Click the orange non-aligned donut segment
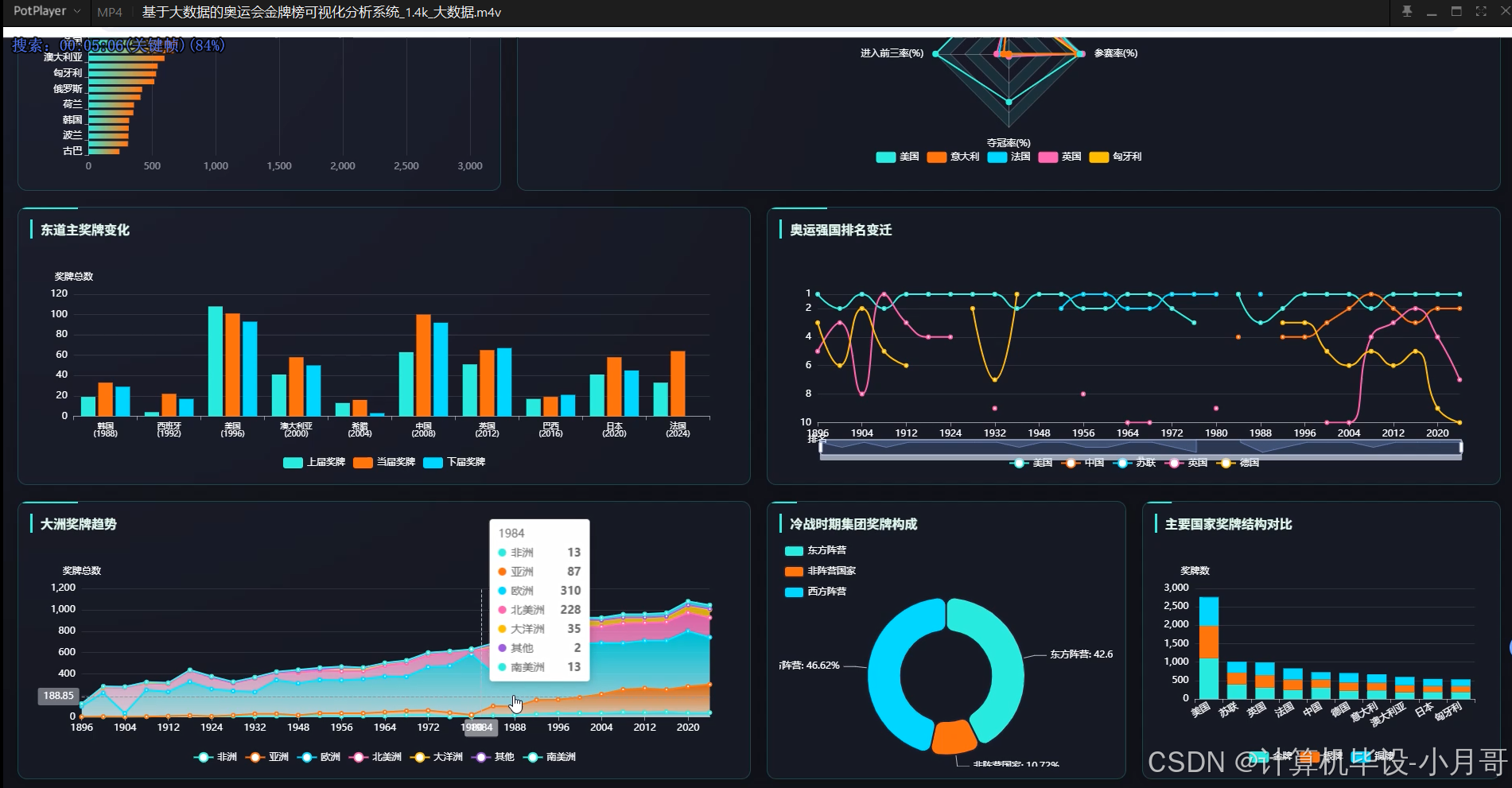 953,738
